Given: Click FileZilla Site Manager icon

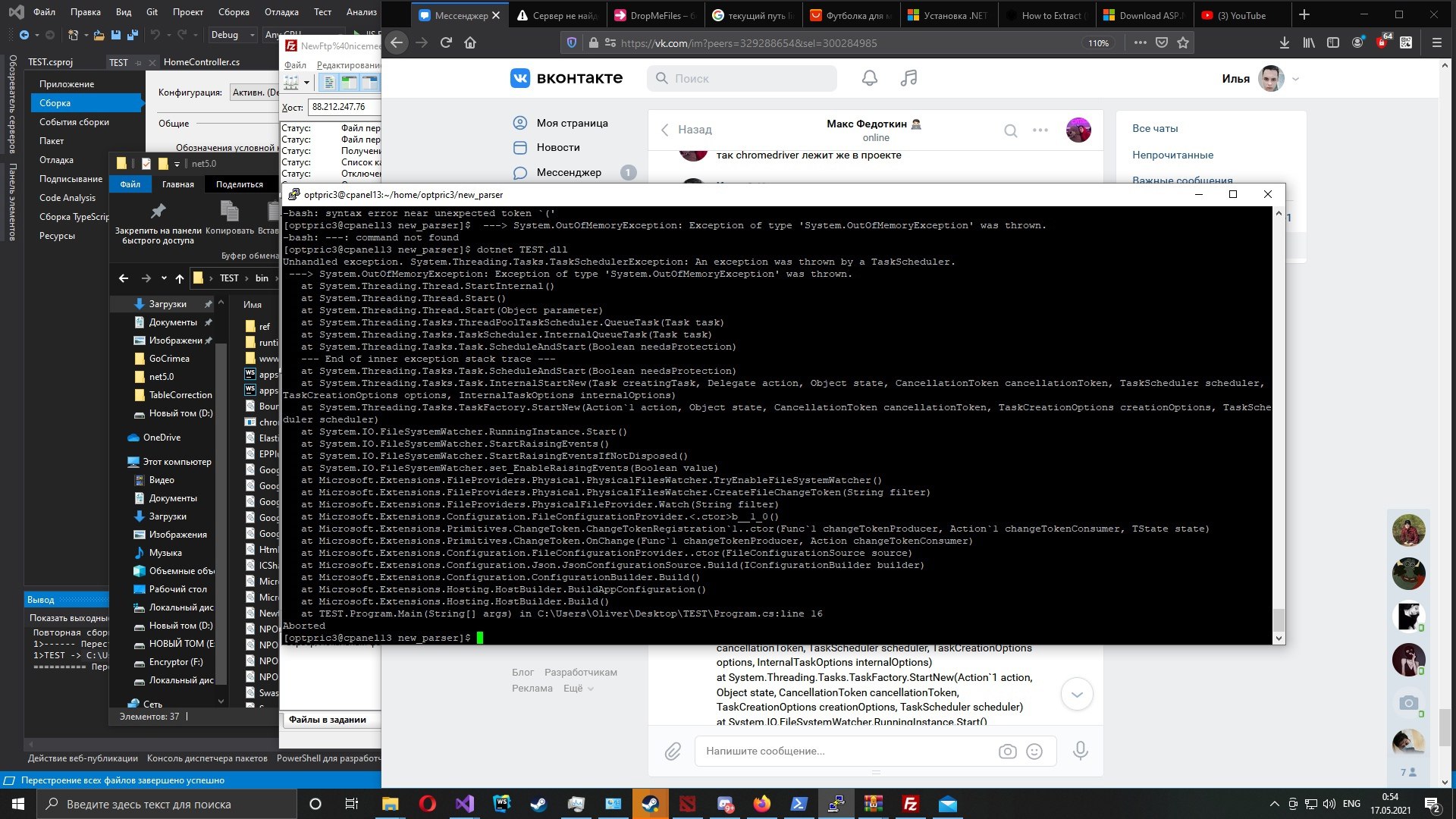Looking at the screenshot, I should point(292,82).
